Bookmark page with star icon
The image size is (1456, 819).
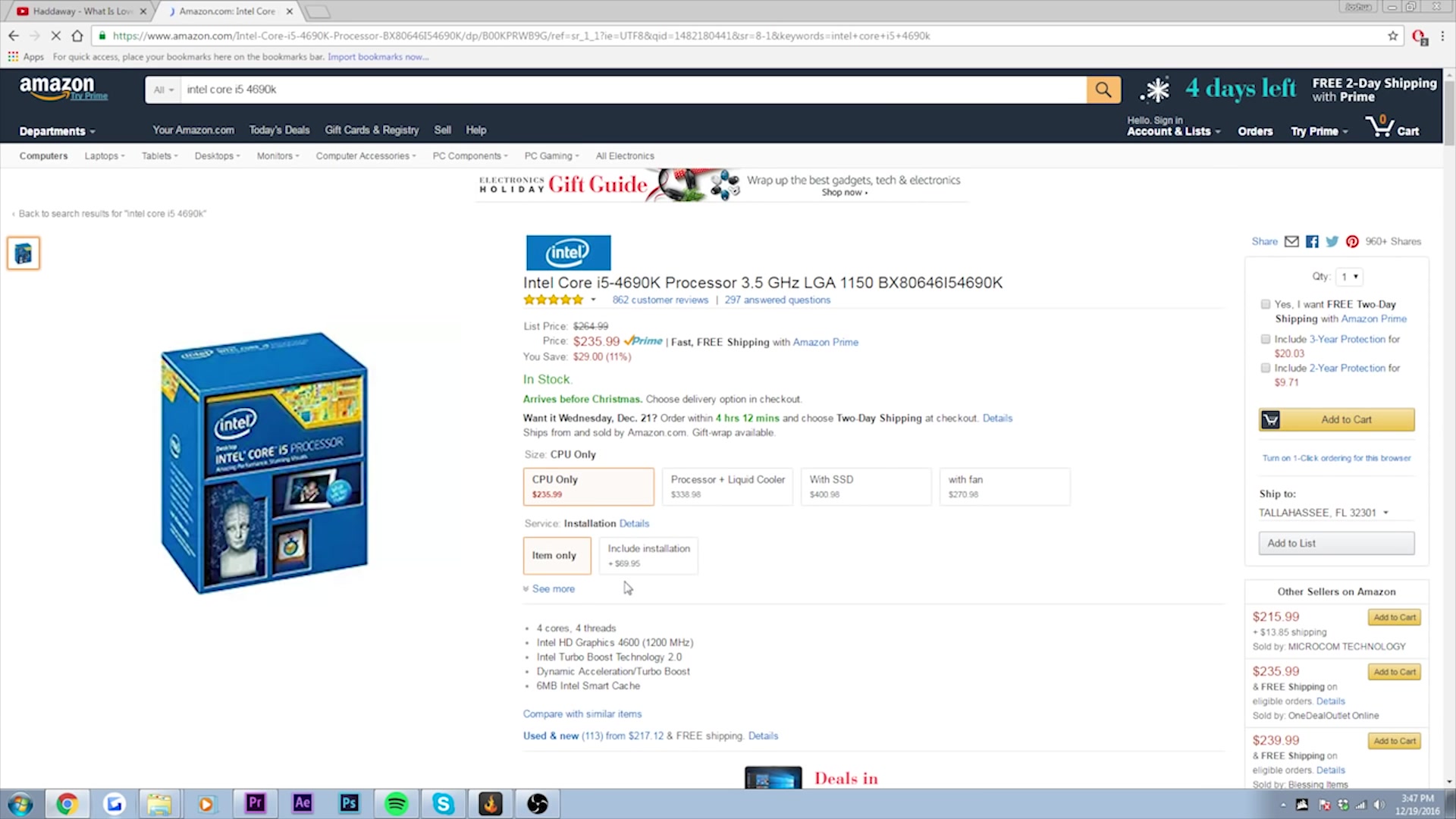point(1393,36)
